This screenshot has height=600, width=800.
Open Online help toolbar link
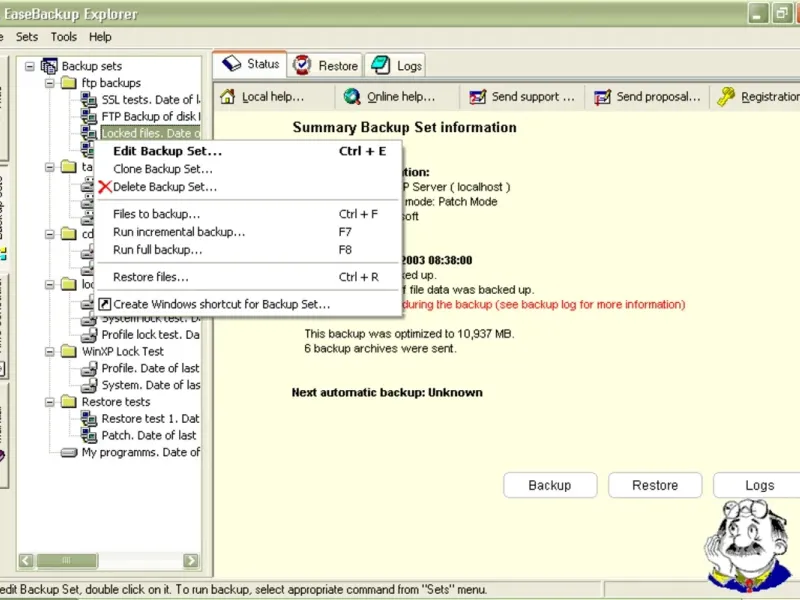[x=390, y=96]
